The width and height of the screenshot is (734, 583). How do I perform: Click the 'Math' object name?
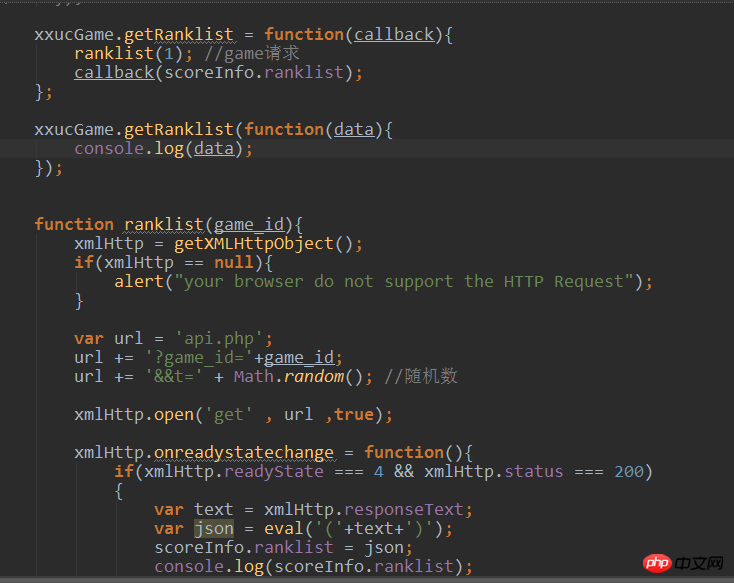click(254, 376)
